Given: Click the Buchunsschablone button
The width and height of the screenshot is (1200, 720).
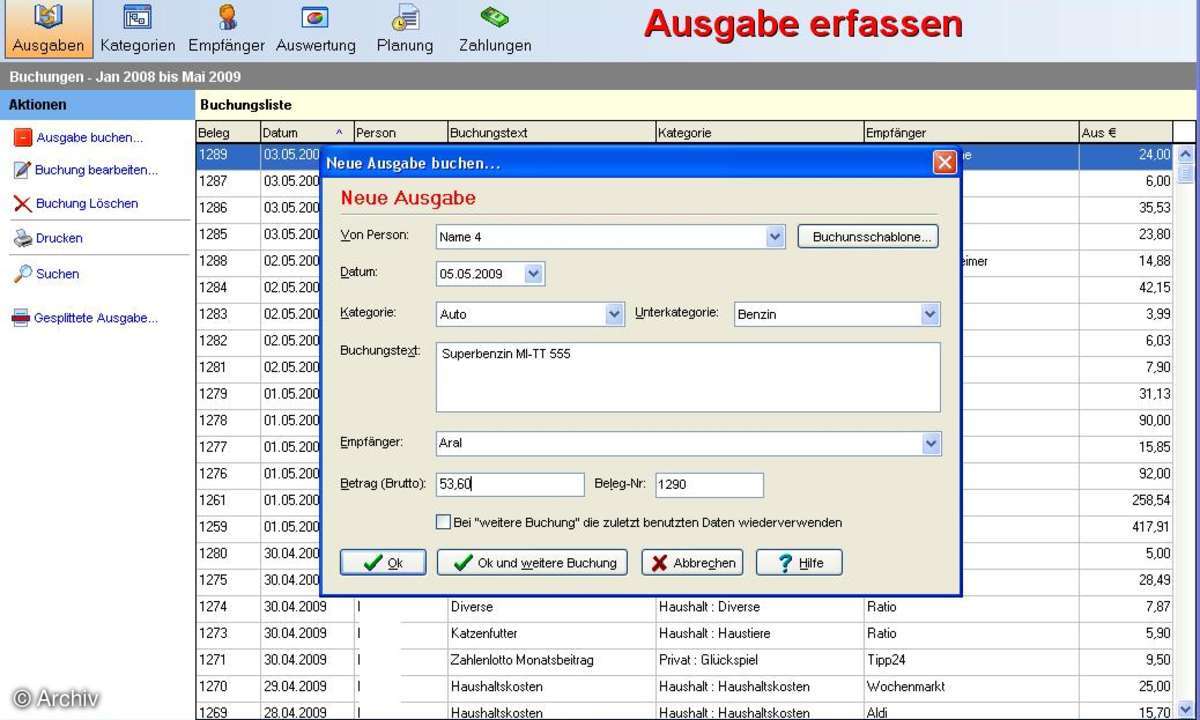Looking at the screenshot, I should [867, 237].
